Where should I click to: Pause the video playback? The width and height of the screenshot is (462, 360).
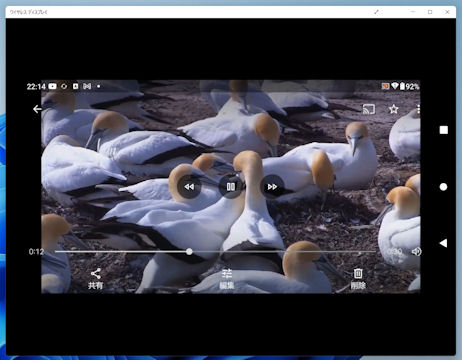click(x=231, y=187)
